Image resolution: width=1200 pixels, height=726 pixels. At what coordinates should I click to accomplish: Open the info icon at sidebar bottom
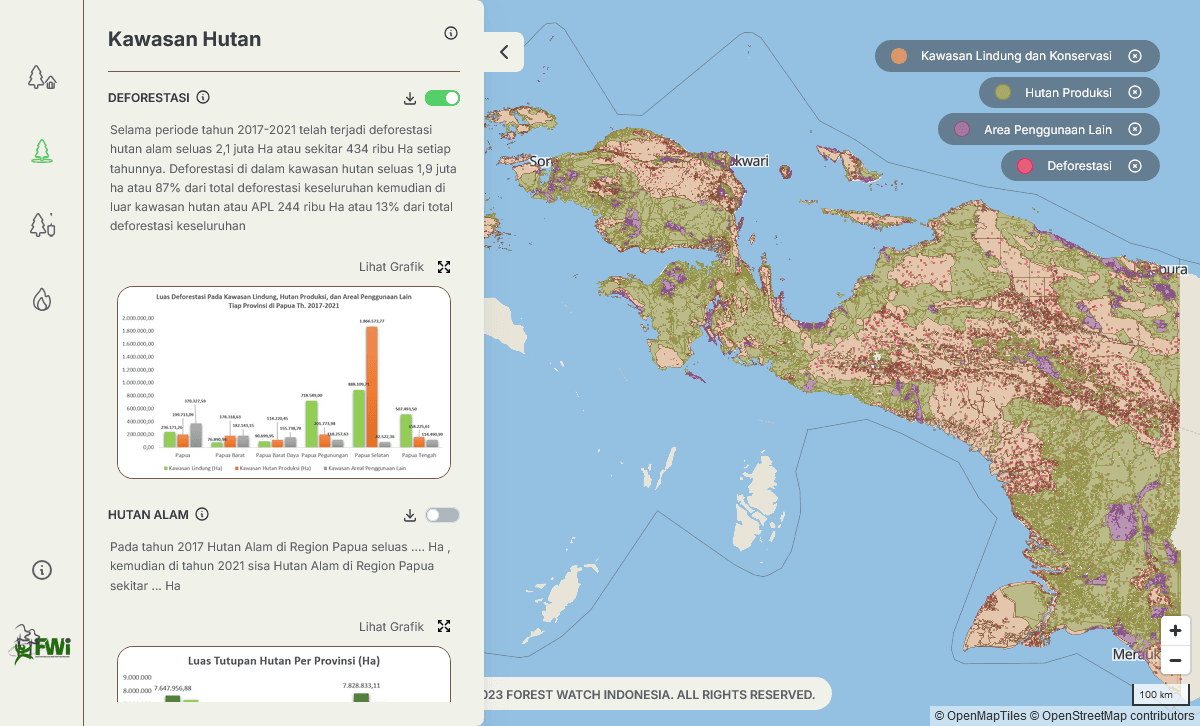point(41,570)
